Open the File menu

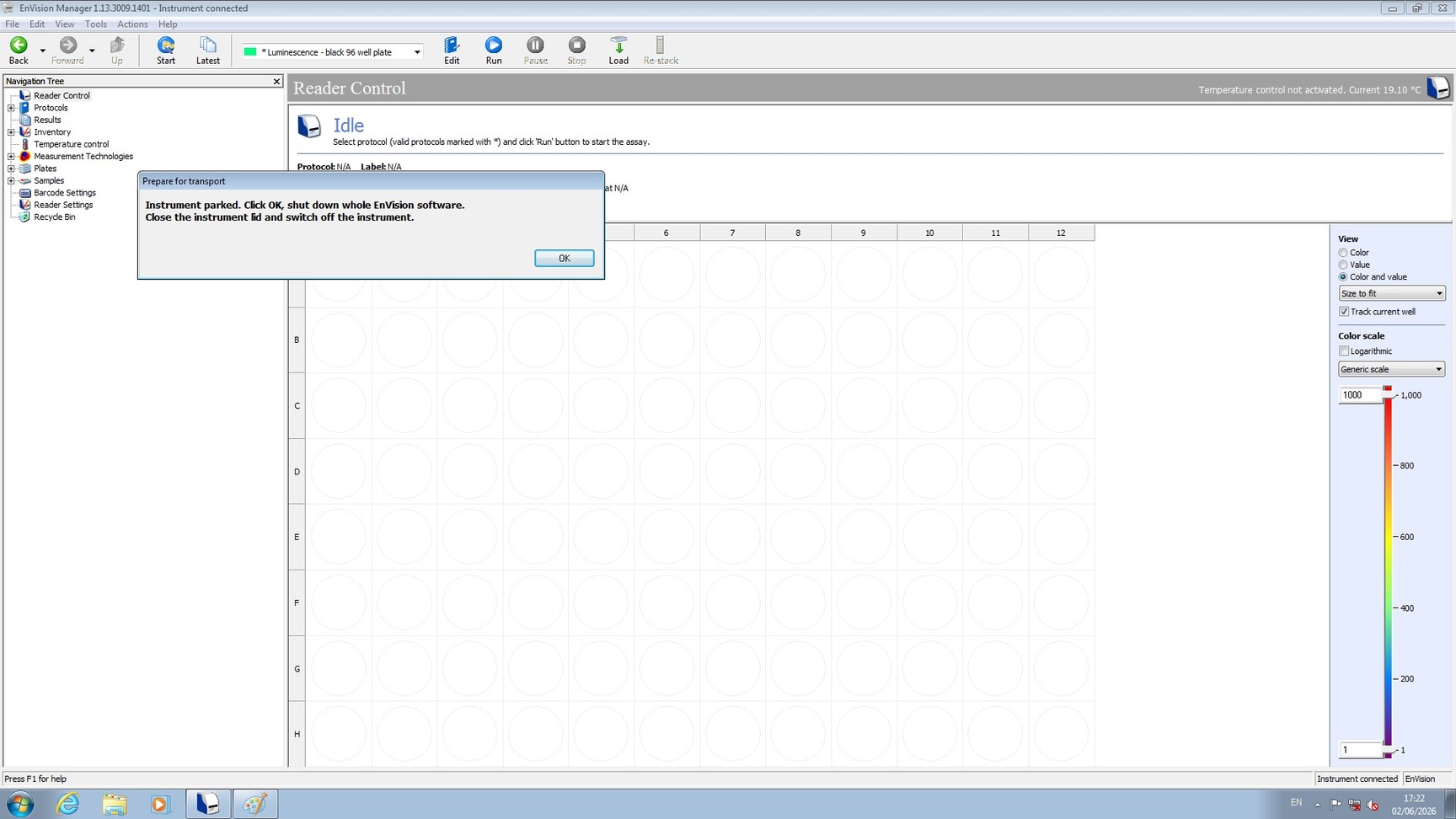tap(12, 24)
